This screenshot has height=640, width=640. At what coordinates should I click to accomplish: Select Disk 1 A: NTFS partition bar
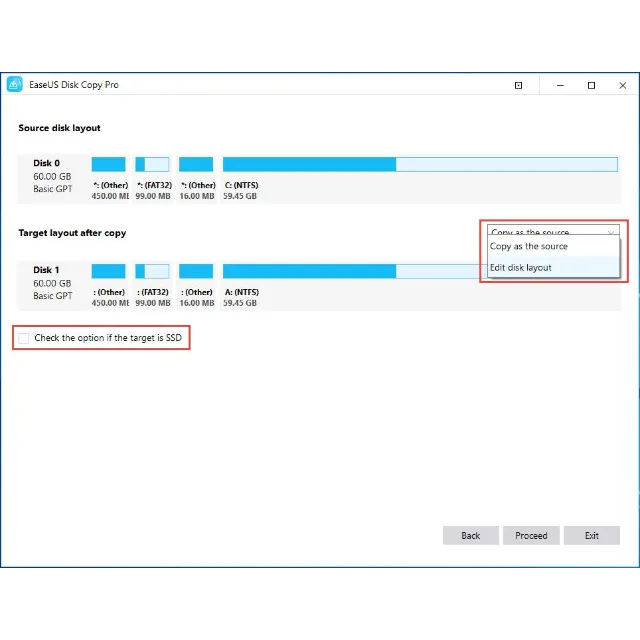tap(350, 271)
